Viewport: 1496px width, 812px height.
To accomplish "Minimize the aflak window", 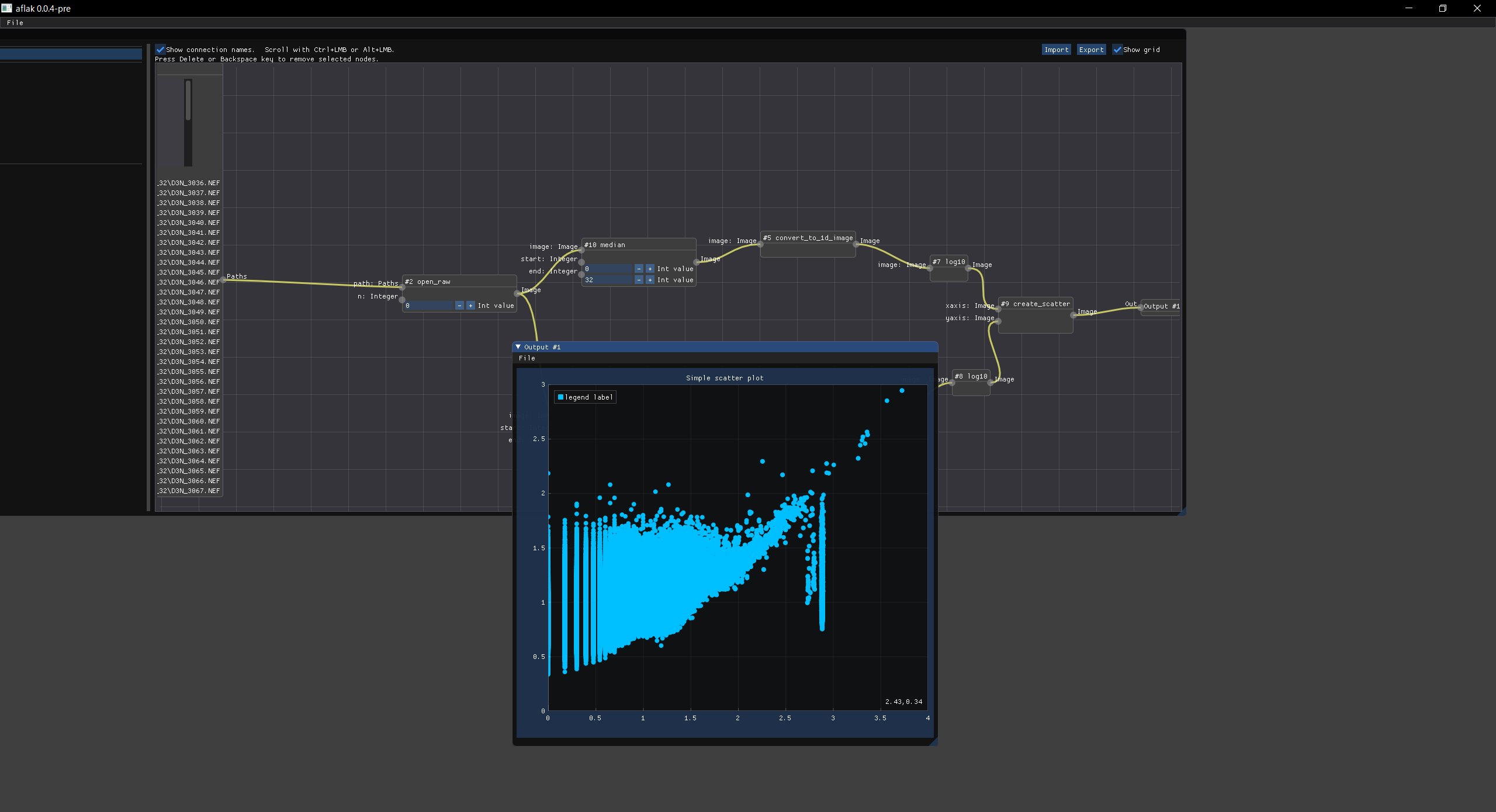I will tap(1409, 8).
